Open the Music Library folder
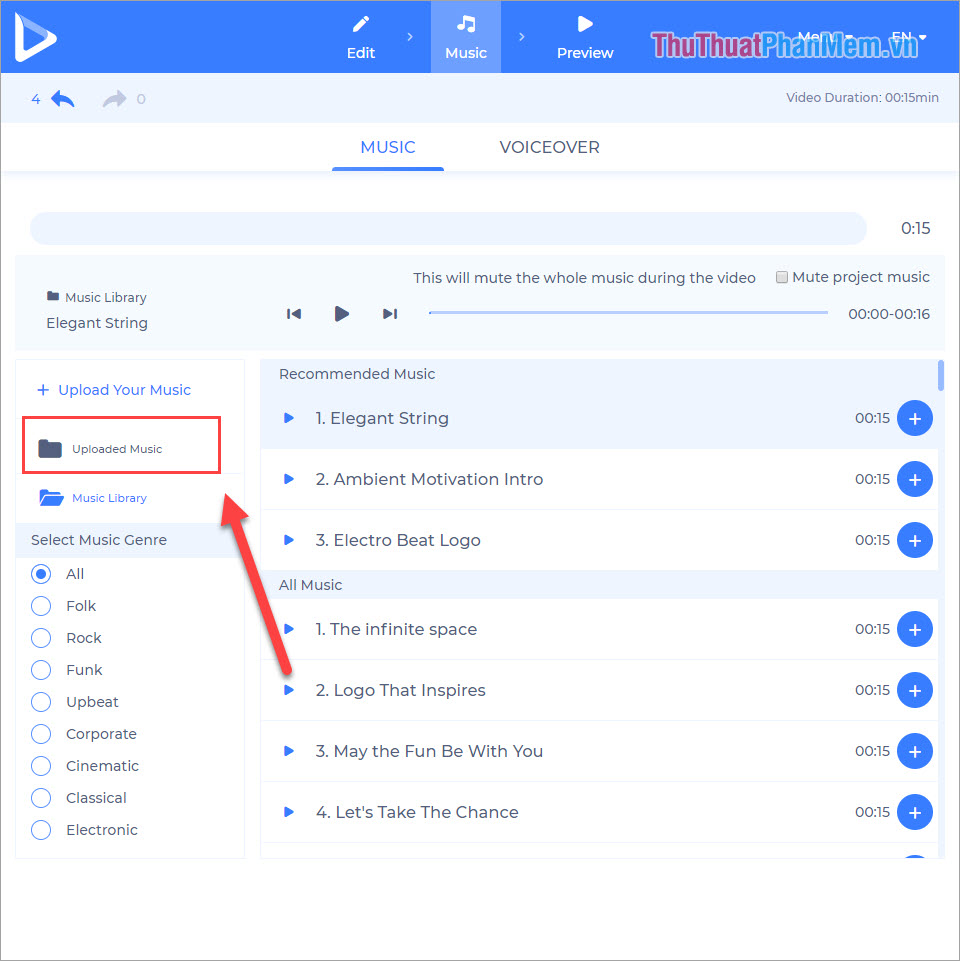This screenshot has height=961, width=960. [108, 498]
